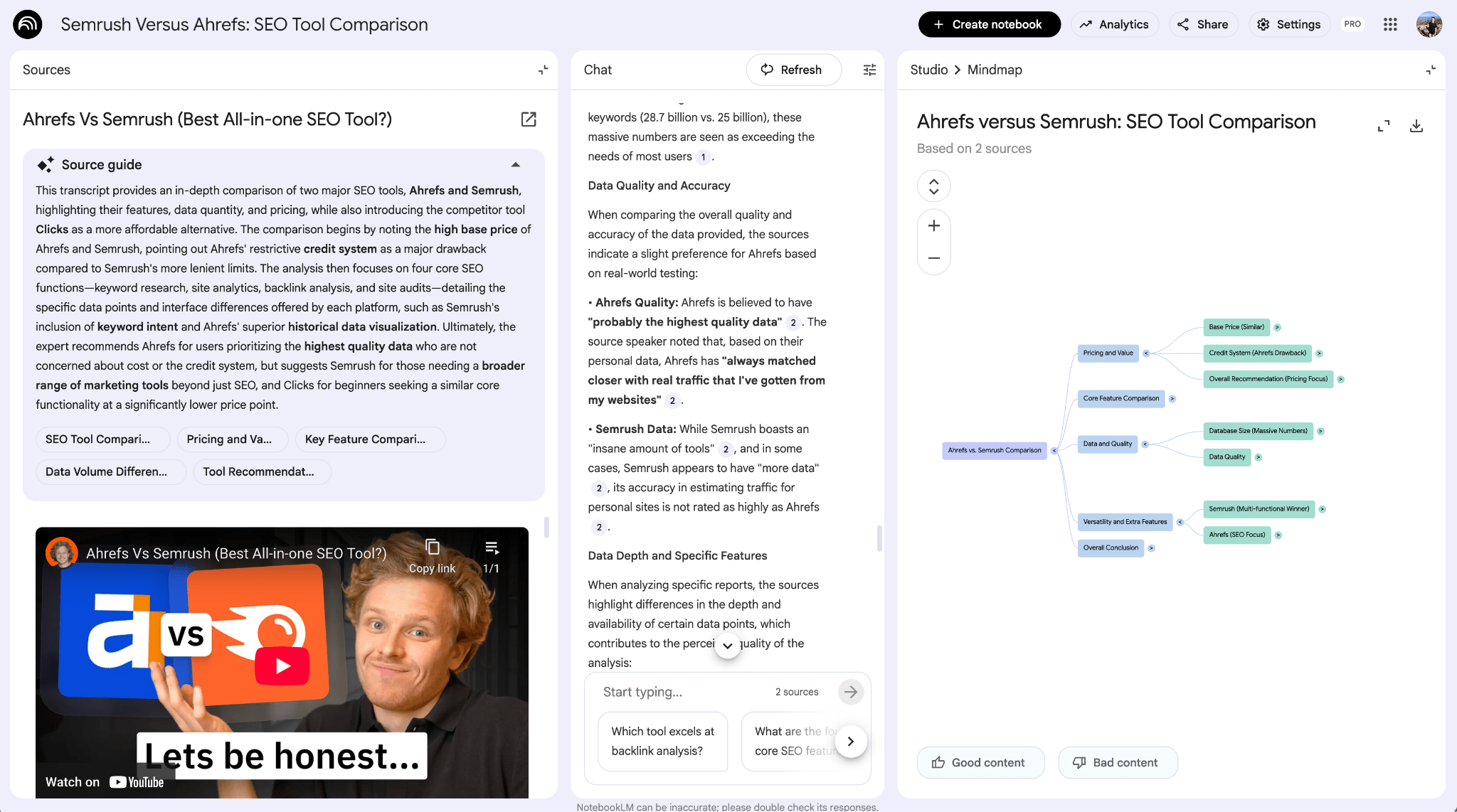
Task: Download the mindmap
Action: (x=1416, y=125)
